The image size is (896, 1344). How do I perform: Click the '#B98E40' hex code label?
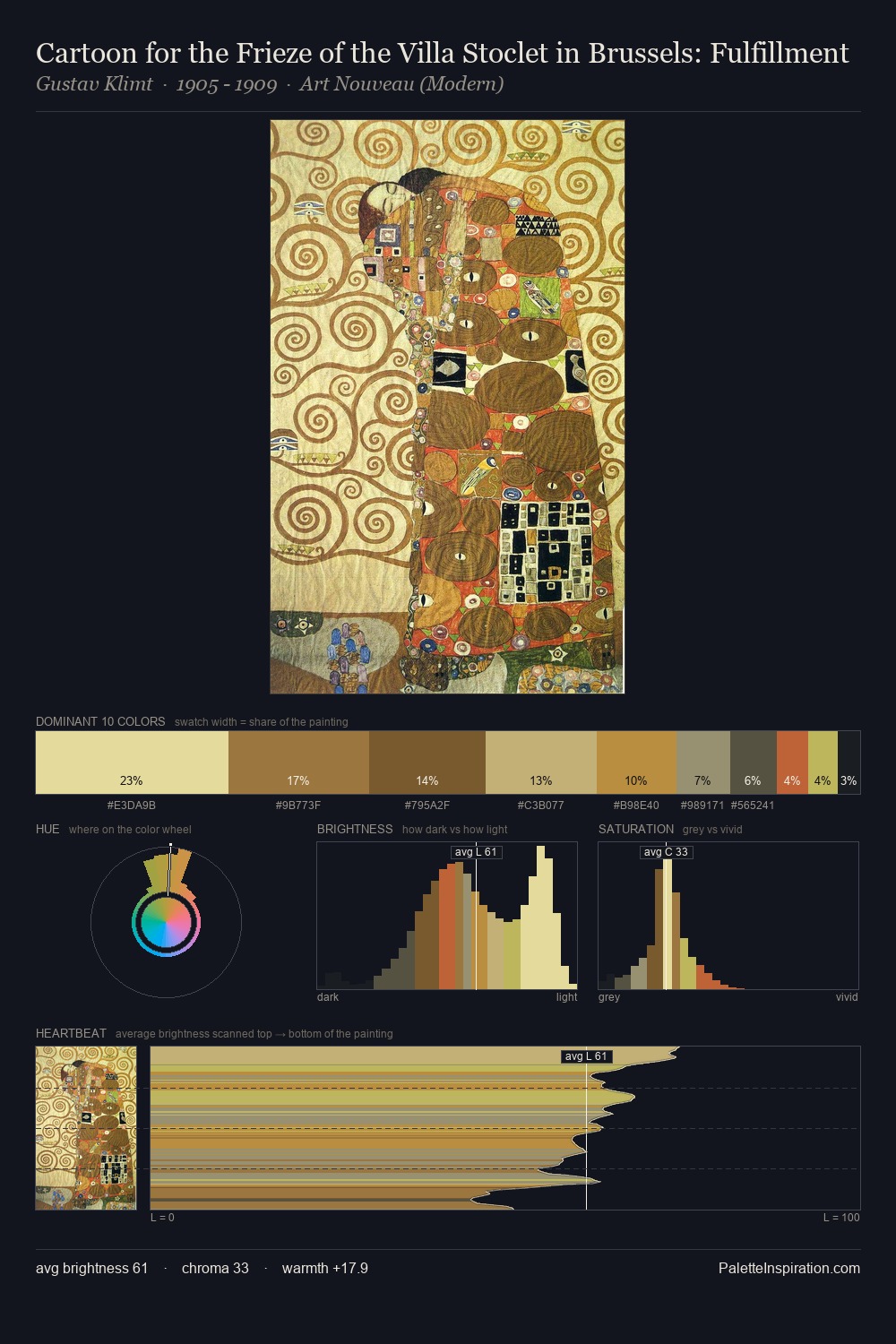point(636,806)
